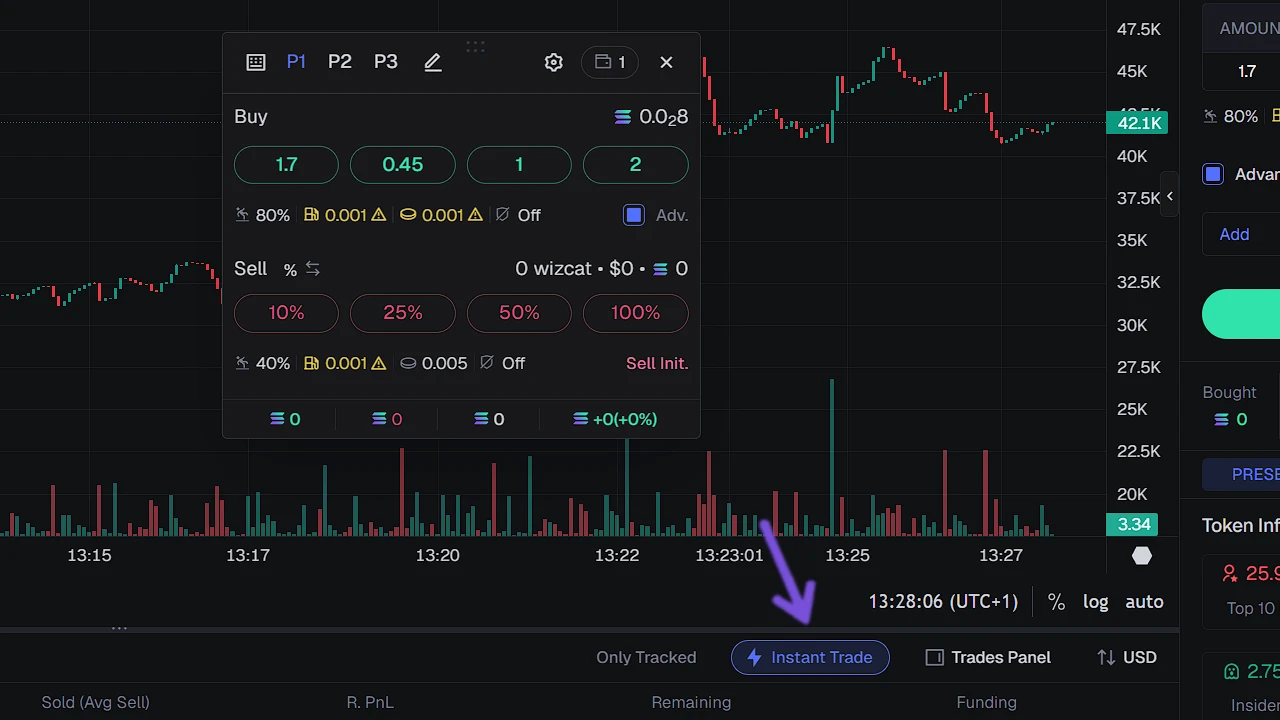Click the keyboard hotkeys icon in trade panel
Image resolution: width=1280 pixels, height=720 pixels.
point(255,62)
